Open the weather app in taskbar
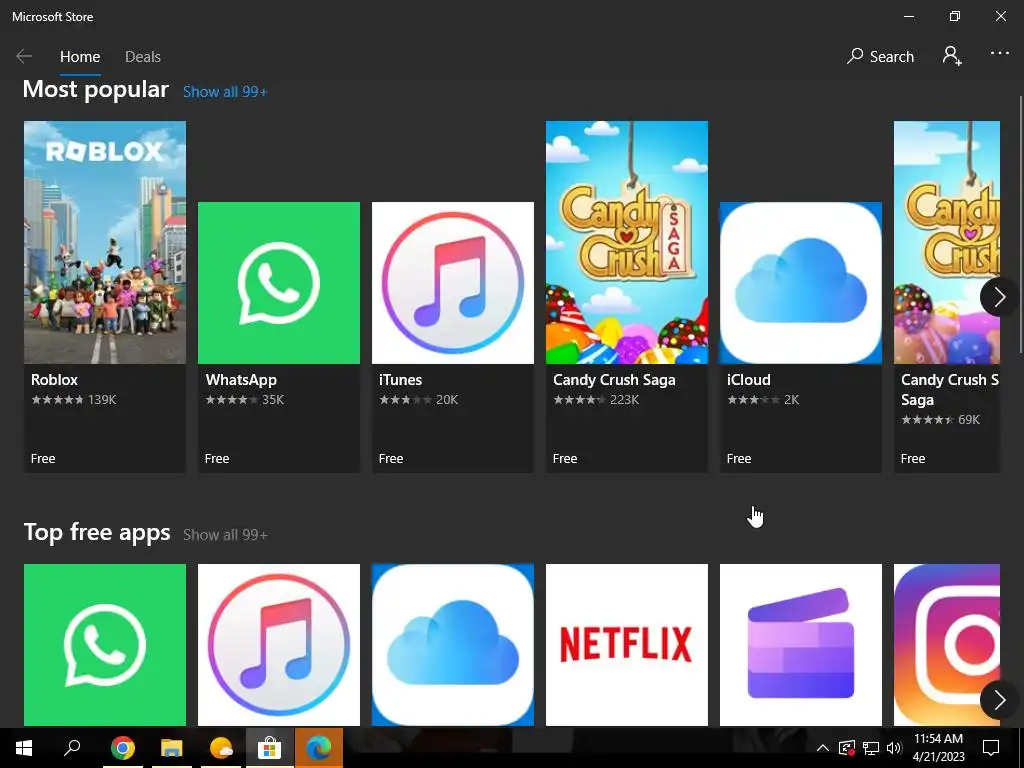Screen dimensions: 1024x768 pyautogui.click(x=221, y=748)
